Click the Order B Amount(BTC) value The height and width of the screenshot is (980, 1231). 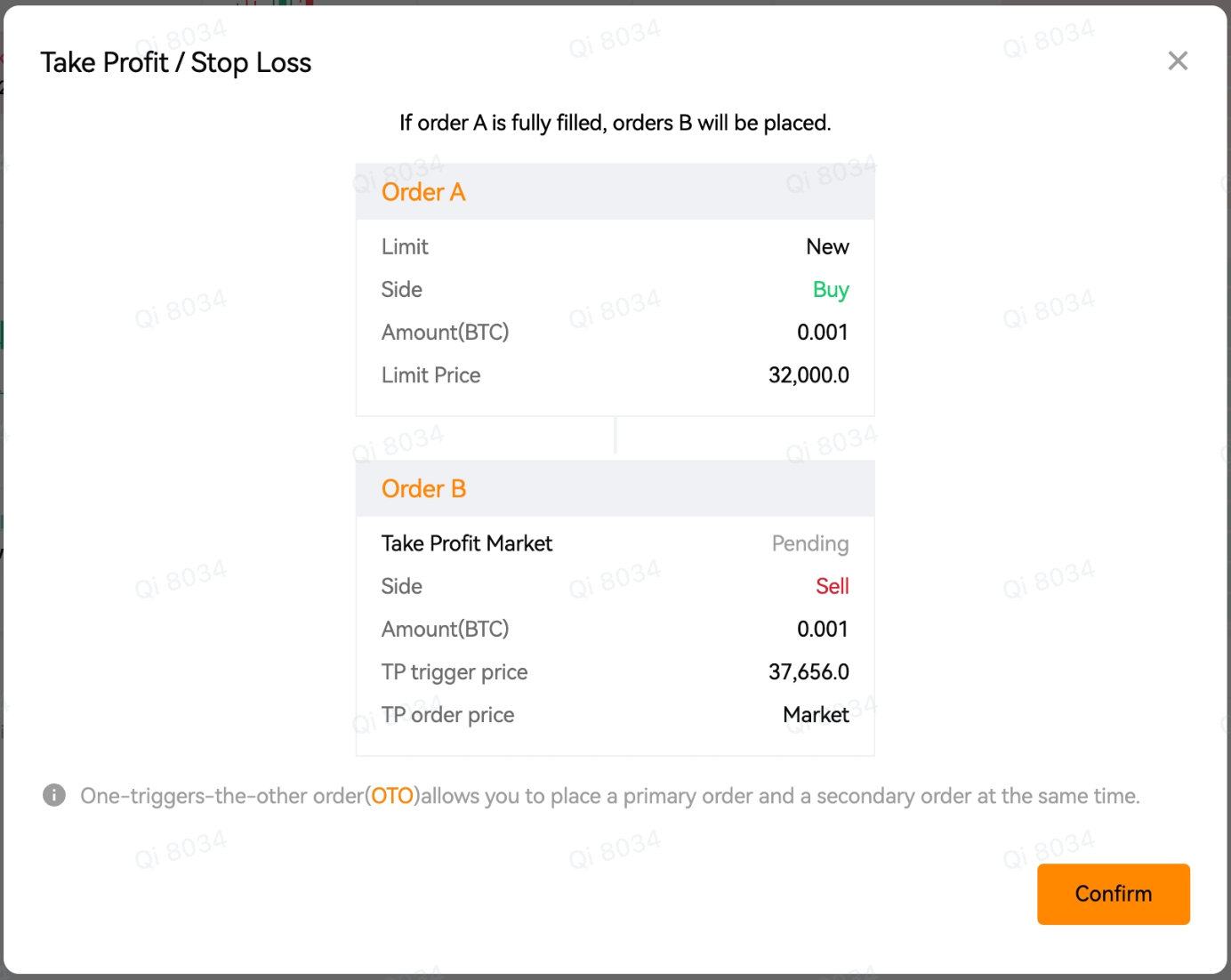tap(823, 630)
